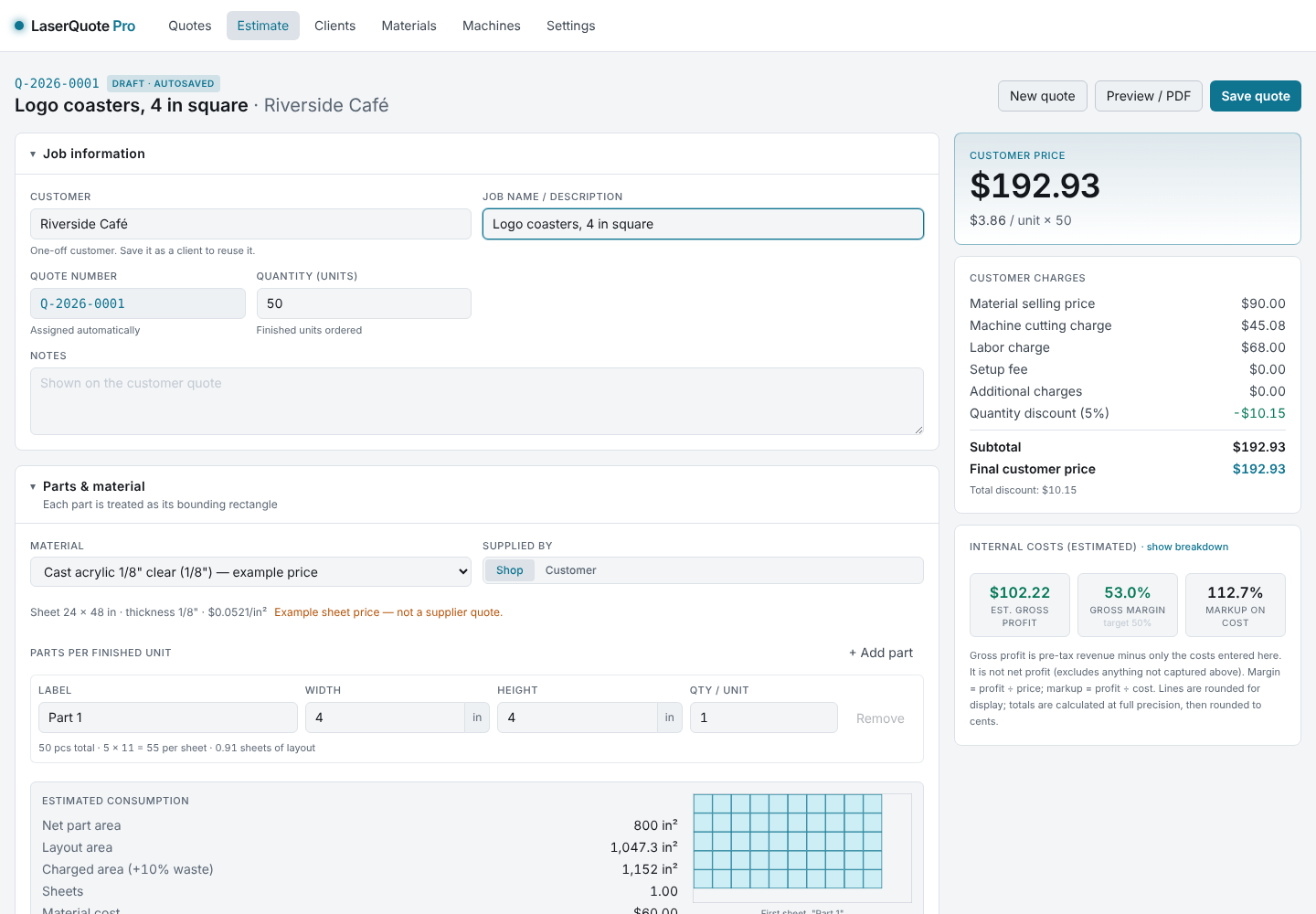
Task: Edit the Qty / unit field
Action: click(764, 717)
